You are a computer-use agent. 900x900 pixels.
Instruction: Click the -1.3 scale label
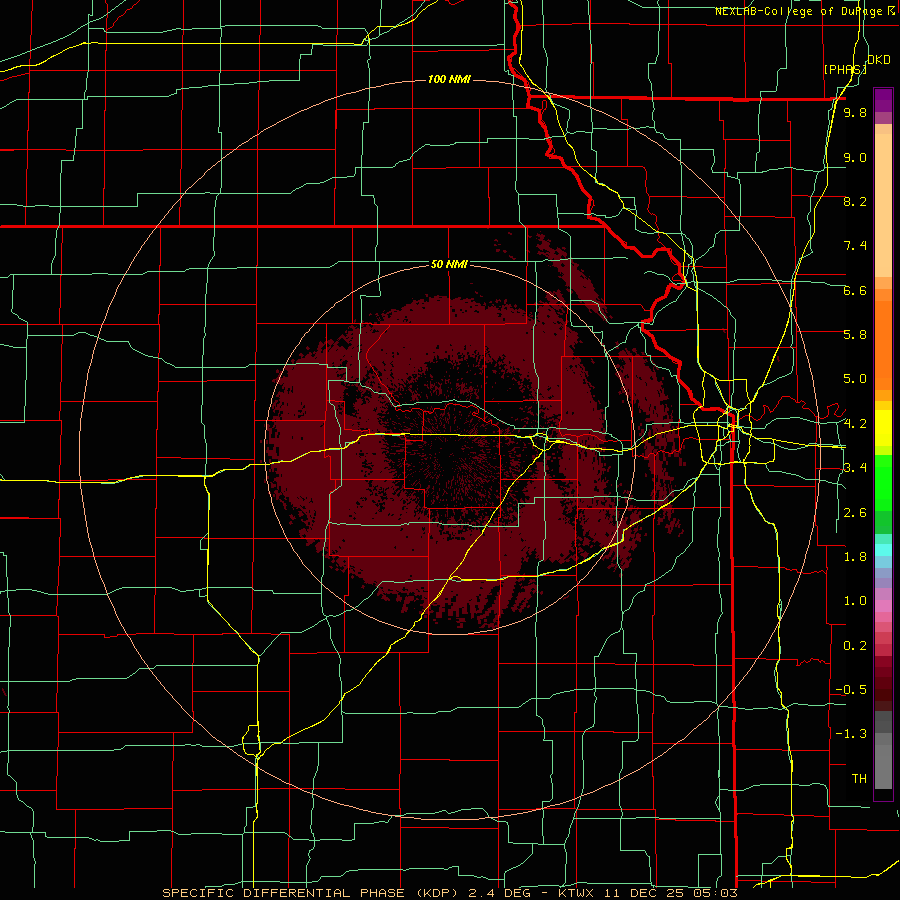pos(851,734)
